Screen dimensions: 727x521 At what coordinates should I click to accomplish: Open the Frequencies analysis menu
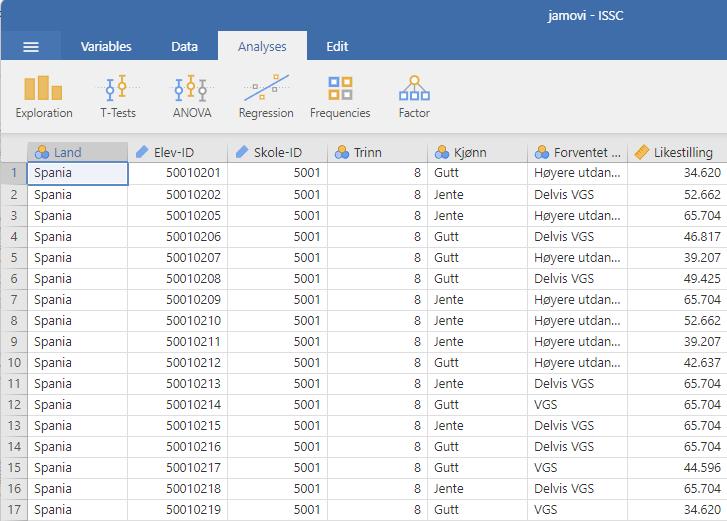(340, 98)
